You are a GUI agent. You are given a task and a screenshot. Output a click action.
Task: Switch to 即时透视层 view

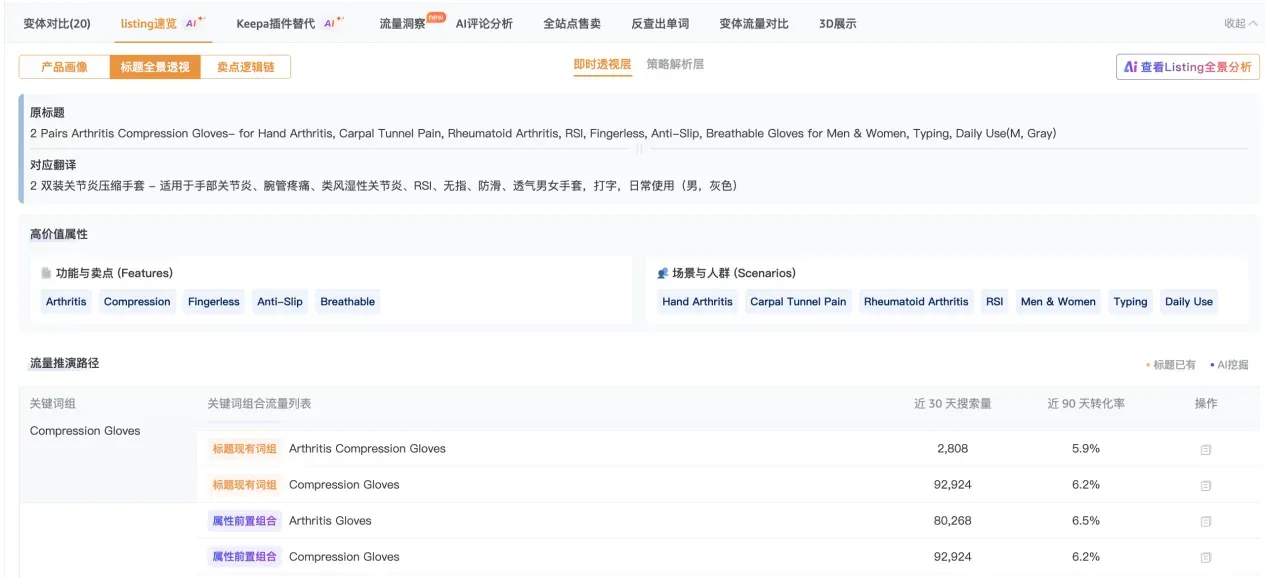(x=602, y=64)
